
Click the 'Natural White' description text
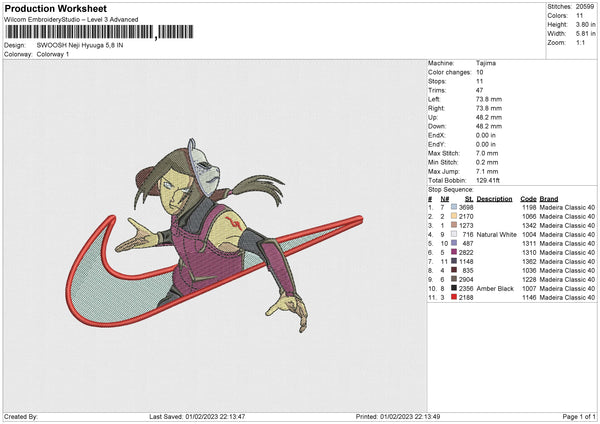coord(497,234)
